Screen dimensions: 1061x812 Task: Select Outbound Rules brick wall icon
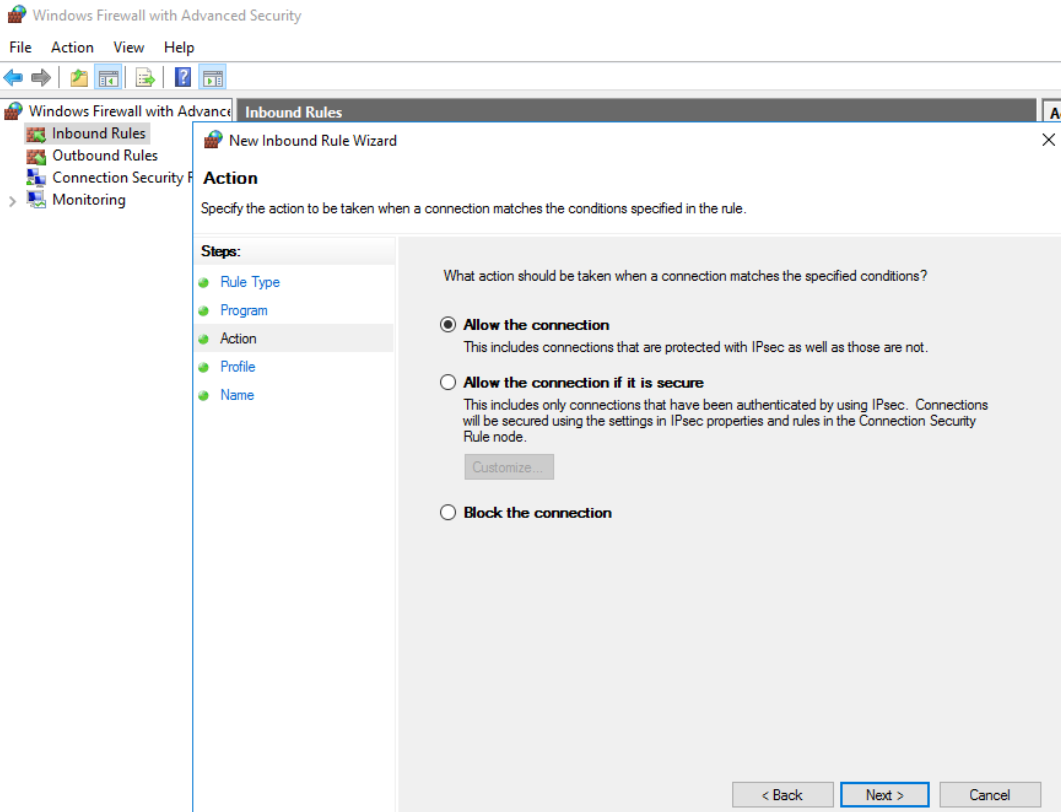click(36, 156)
